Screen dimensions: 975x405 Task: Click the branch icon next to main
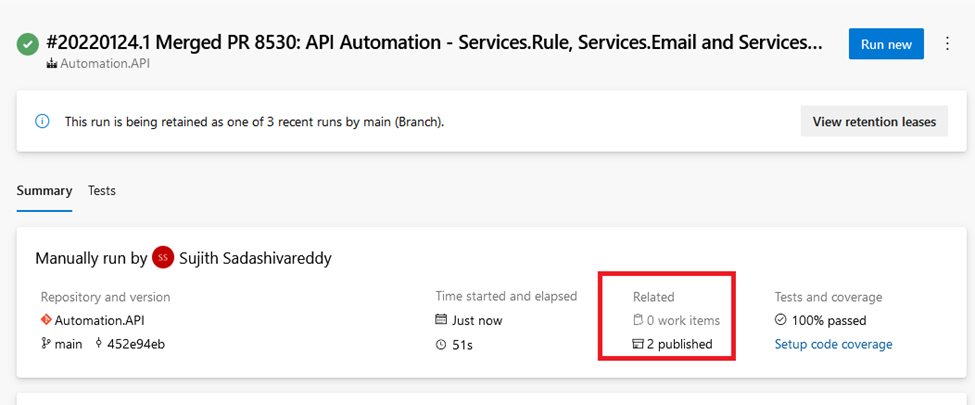point(46,344)
